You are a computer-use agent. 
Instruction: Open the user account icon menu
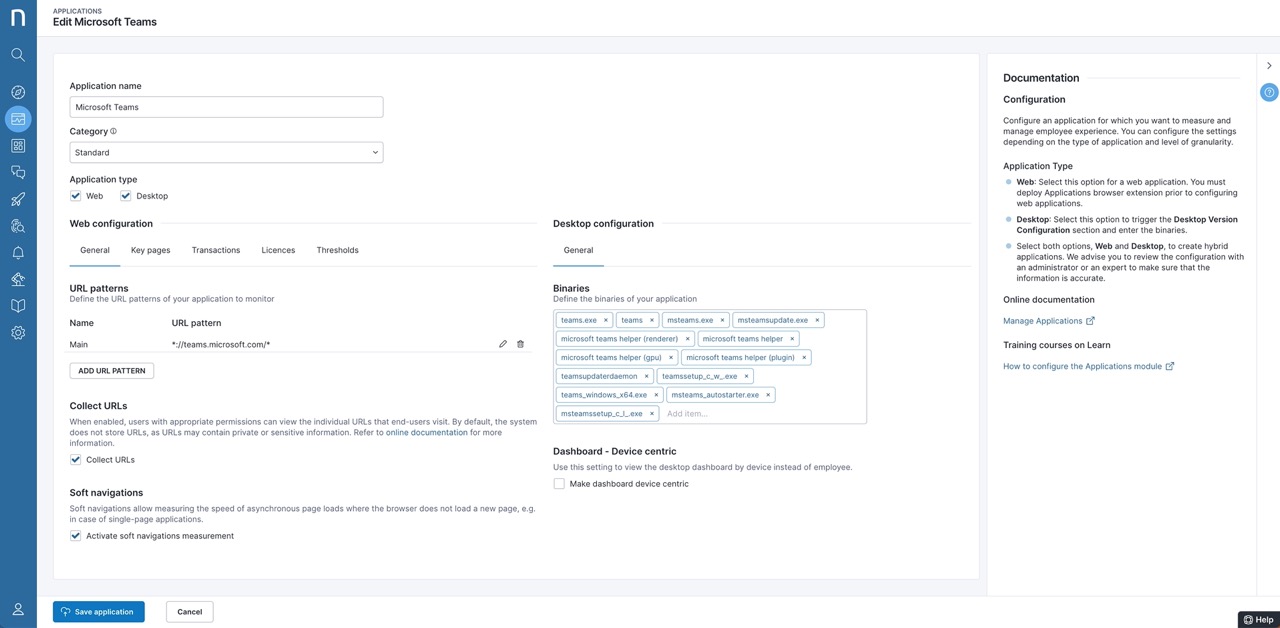18,609
